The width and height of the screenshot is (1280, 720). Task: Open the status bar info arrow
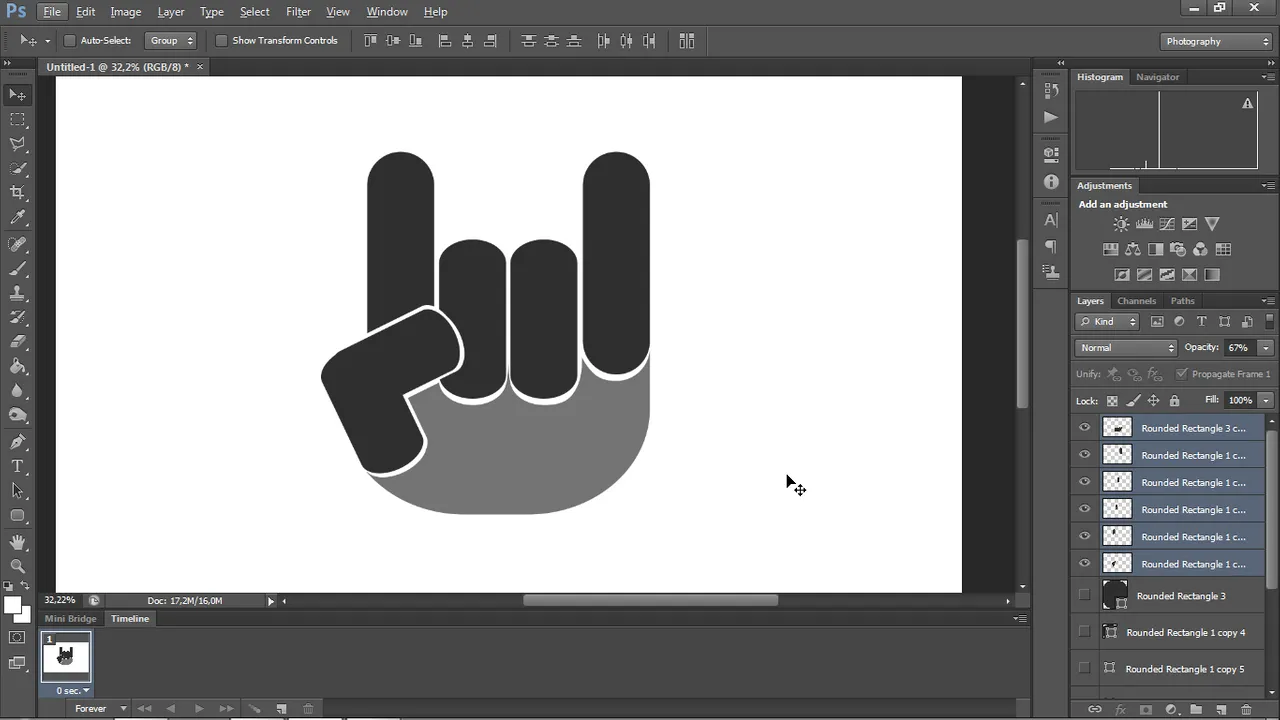tap(270, 601)
